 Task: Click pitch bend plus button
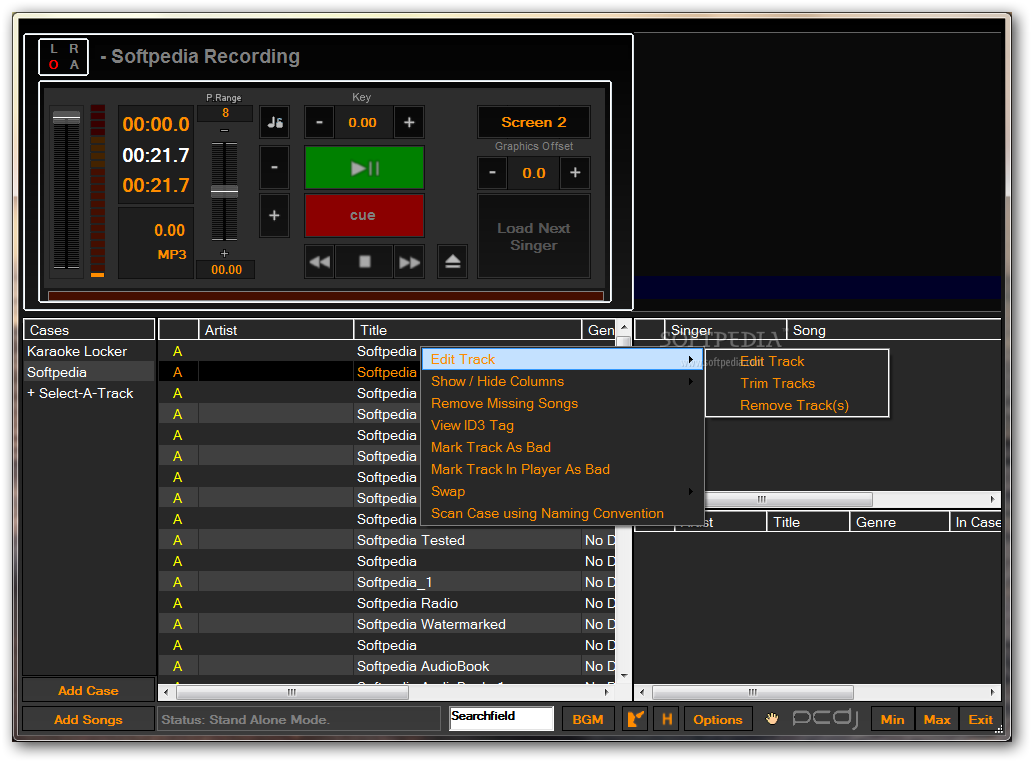274,215
